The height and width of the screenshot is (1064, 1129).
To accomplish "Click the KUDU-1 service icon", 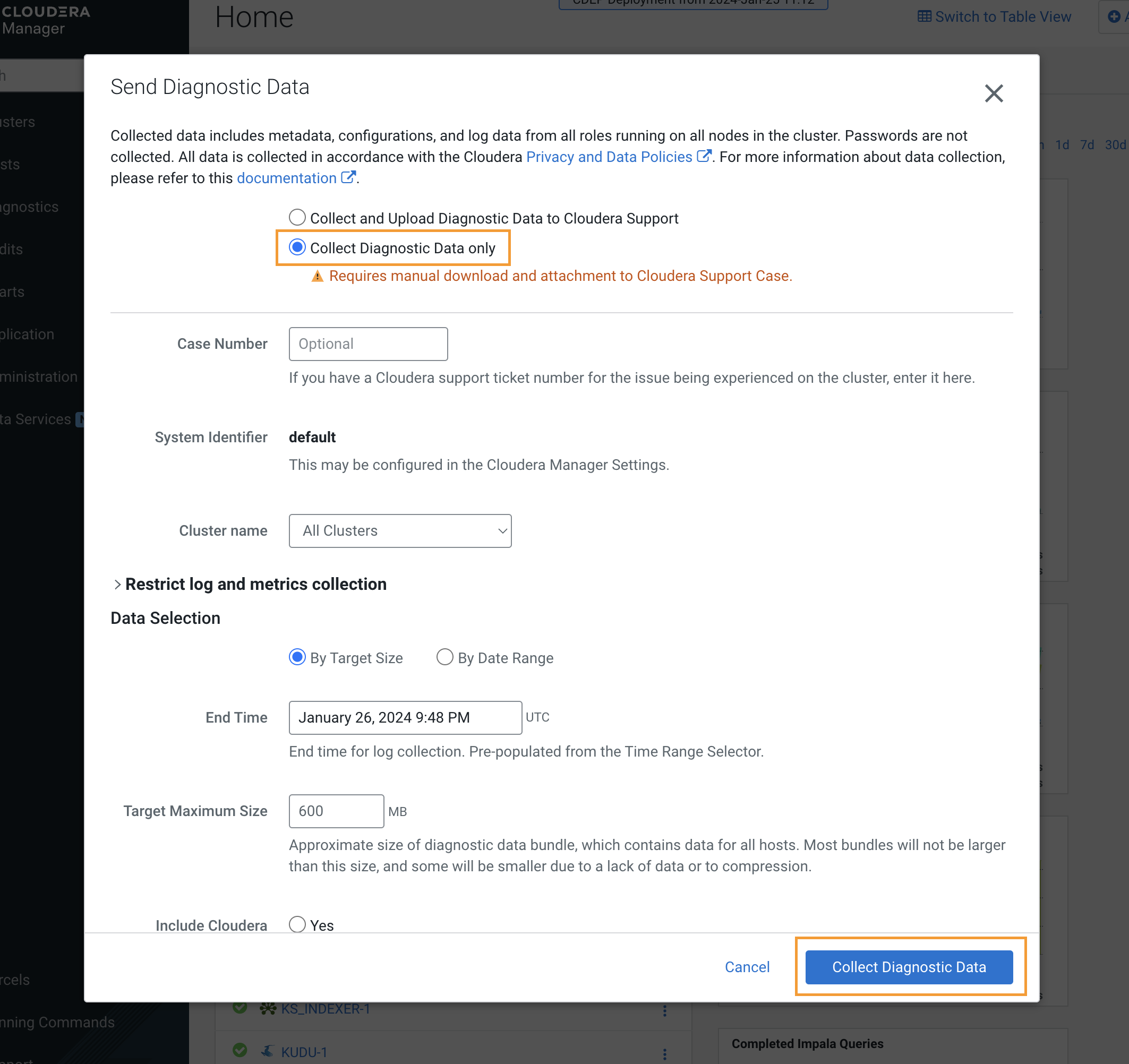I will (x=268, y=1051).
